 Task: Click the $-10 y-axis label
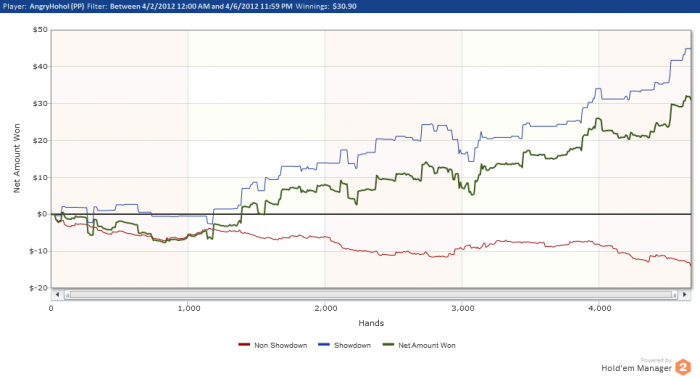tap(39, 251)
